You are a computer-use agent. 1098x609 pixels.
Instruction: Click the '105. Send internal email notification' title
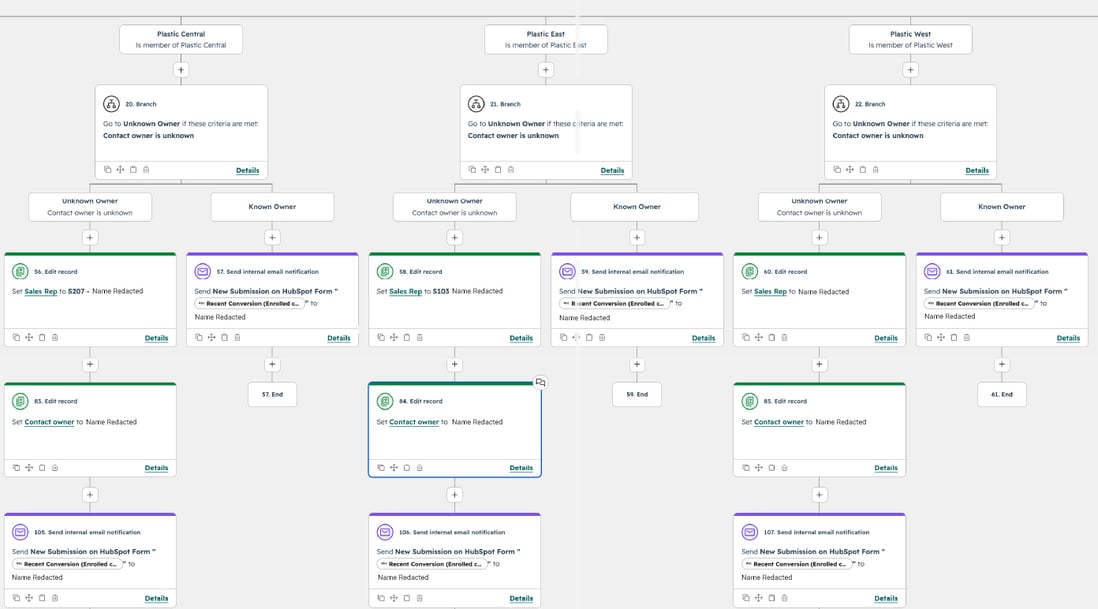click(x=88, y=532)
